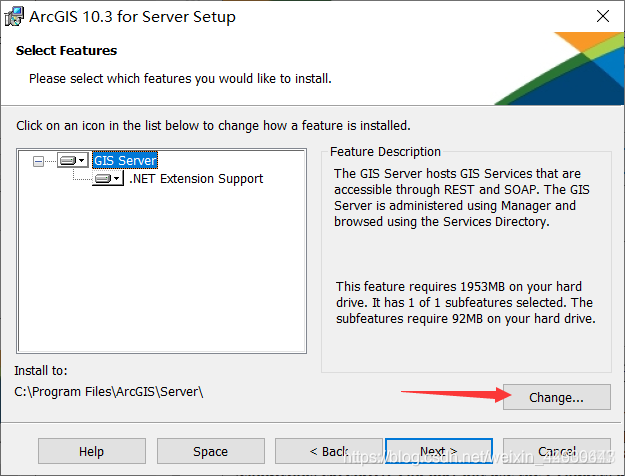The image size is (625, 476).
Task: Open the Help button
Action: pos(92,451)
